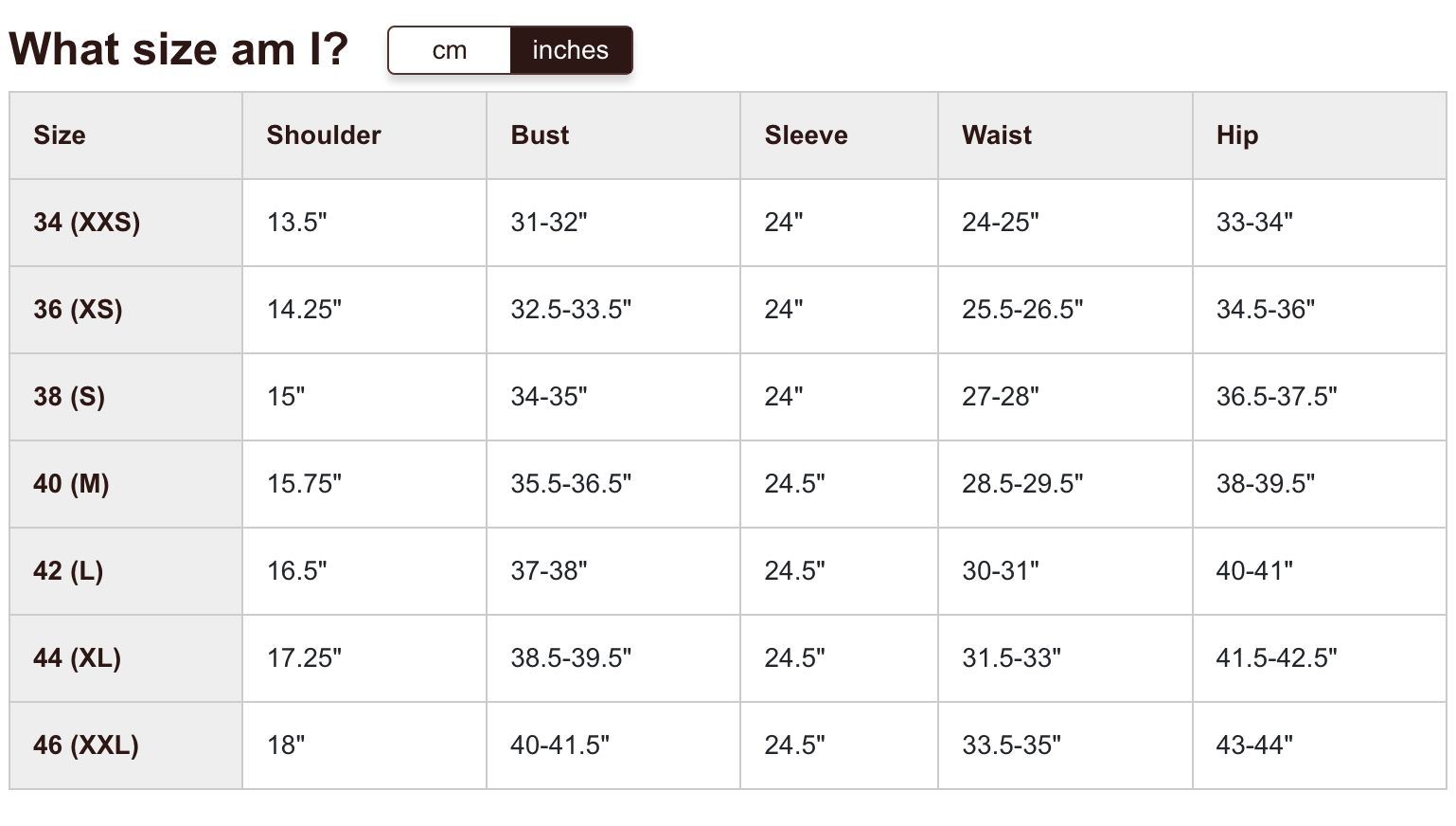Select the 44 (XL) size row label
This screenshot has height=826, width=1456.
77,658
